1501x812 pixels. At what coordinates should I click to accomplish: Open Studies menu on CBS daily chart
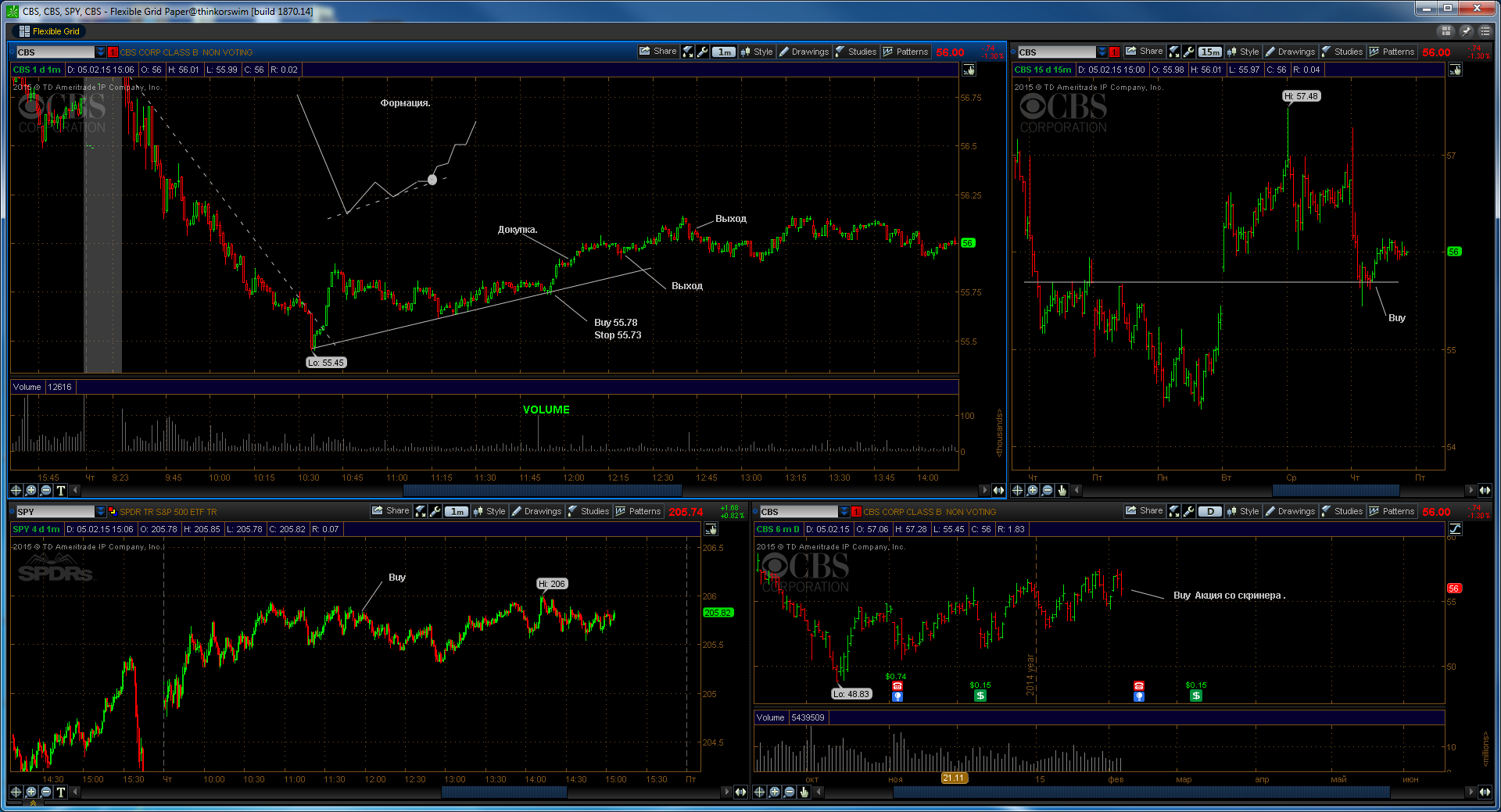(x=1342, y=511)
